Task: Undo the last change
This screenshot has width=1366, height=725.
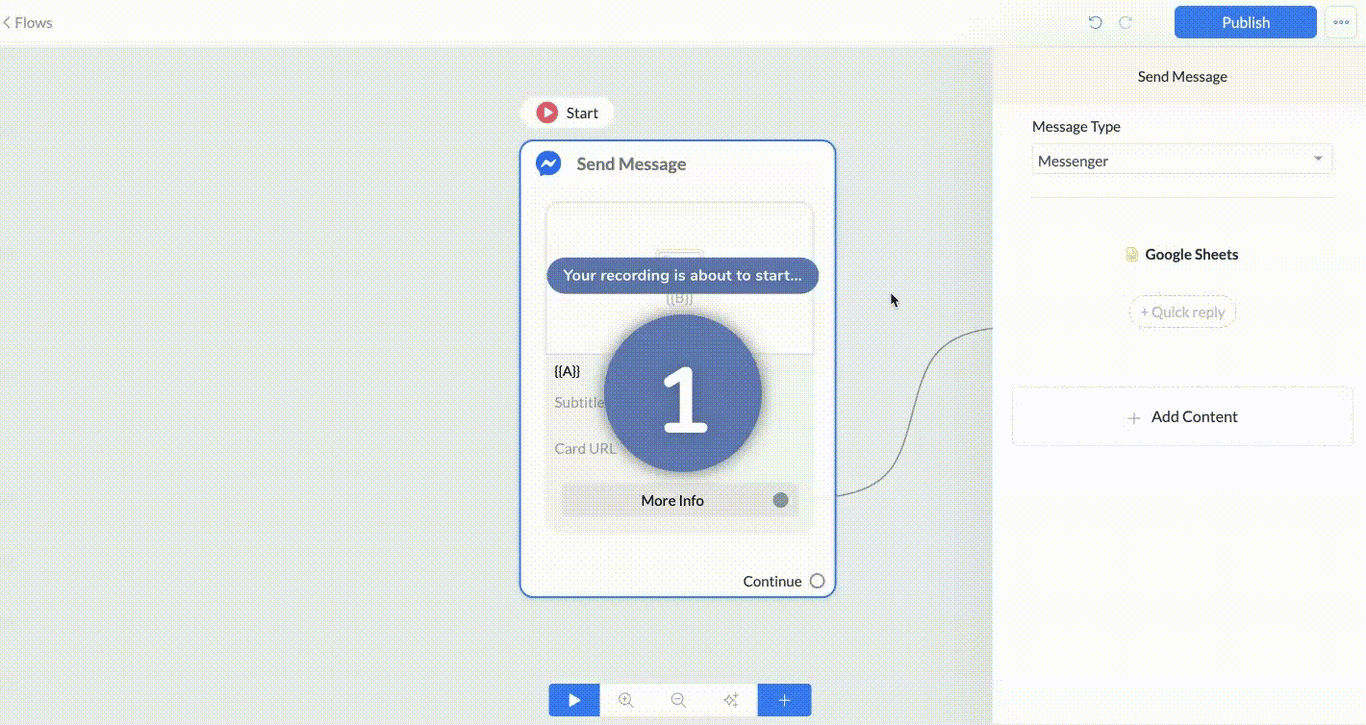Action: 1095,22
